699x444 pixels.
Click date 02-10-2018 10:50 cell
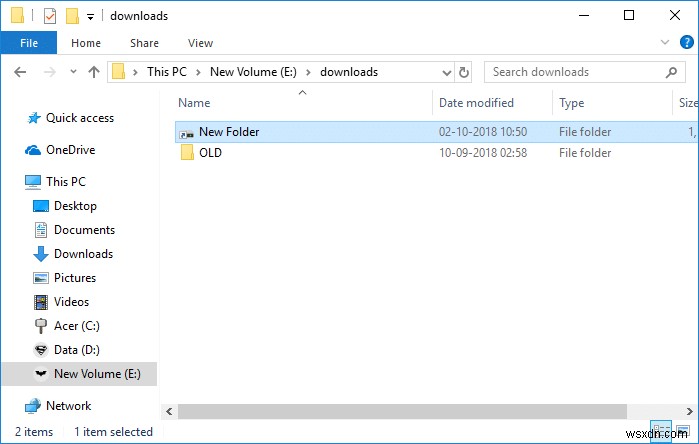pyautogui.click(x=483, y=132)
